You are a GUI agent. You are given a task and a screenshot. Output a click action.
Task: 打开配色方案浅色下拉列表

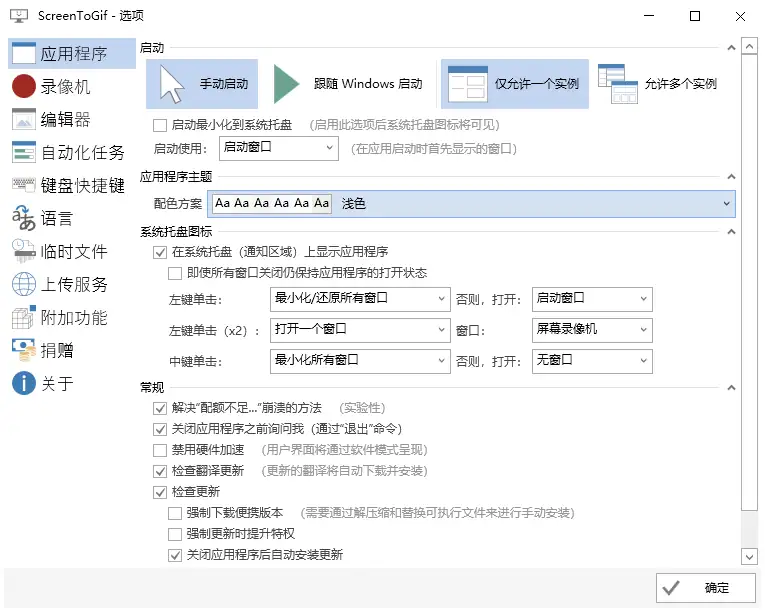(x=471, y=204)
